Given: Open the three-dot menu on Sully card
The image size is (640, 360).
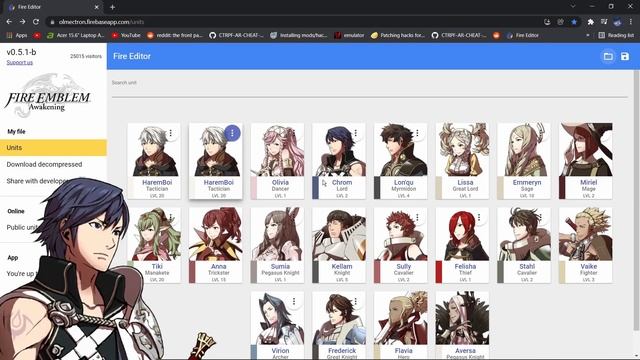Looking at the screenshot, I should [x=417, y=217].
